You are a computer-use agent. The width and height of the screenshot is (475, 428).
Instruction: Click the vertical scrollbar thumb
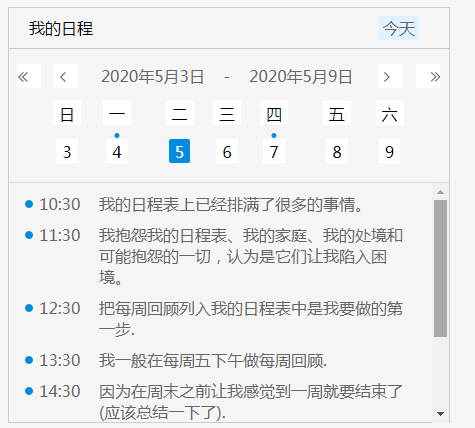click(x=440, y=268)
